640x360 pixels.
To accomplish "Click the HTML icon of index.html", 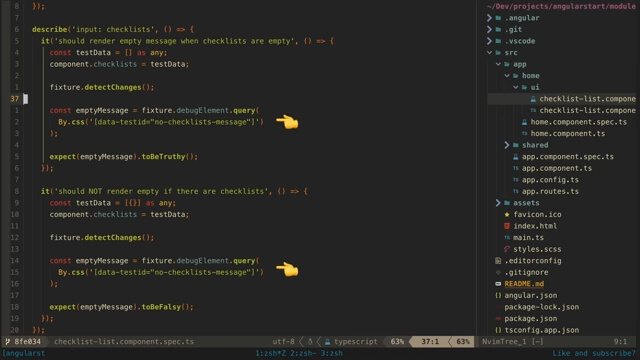I will coord(507,226).
